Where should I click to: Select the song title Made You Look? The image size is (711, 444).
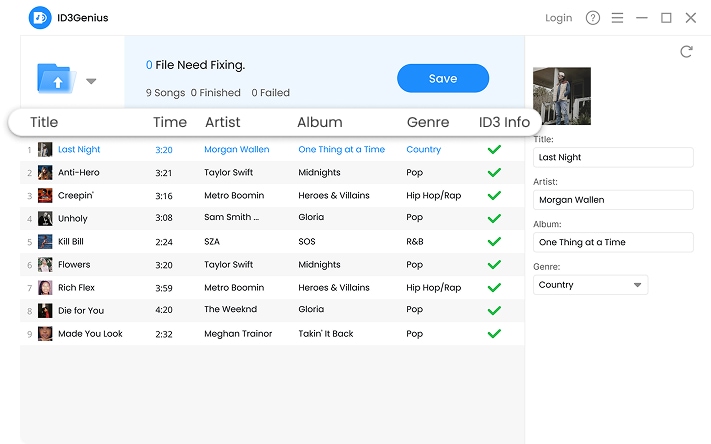click(x=90, y=334)
